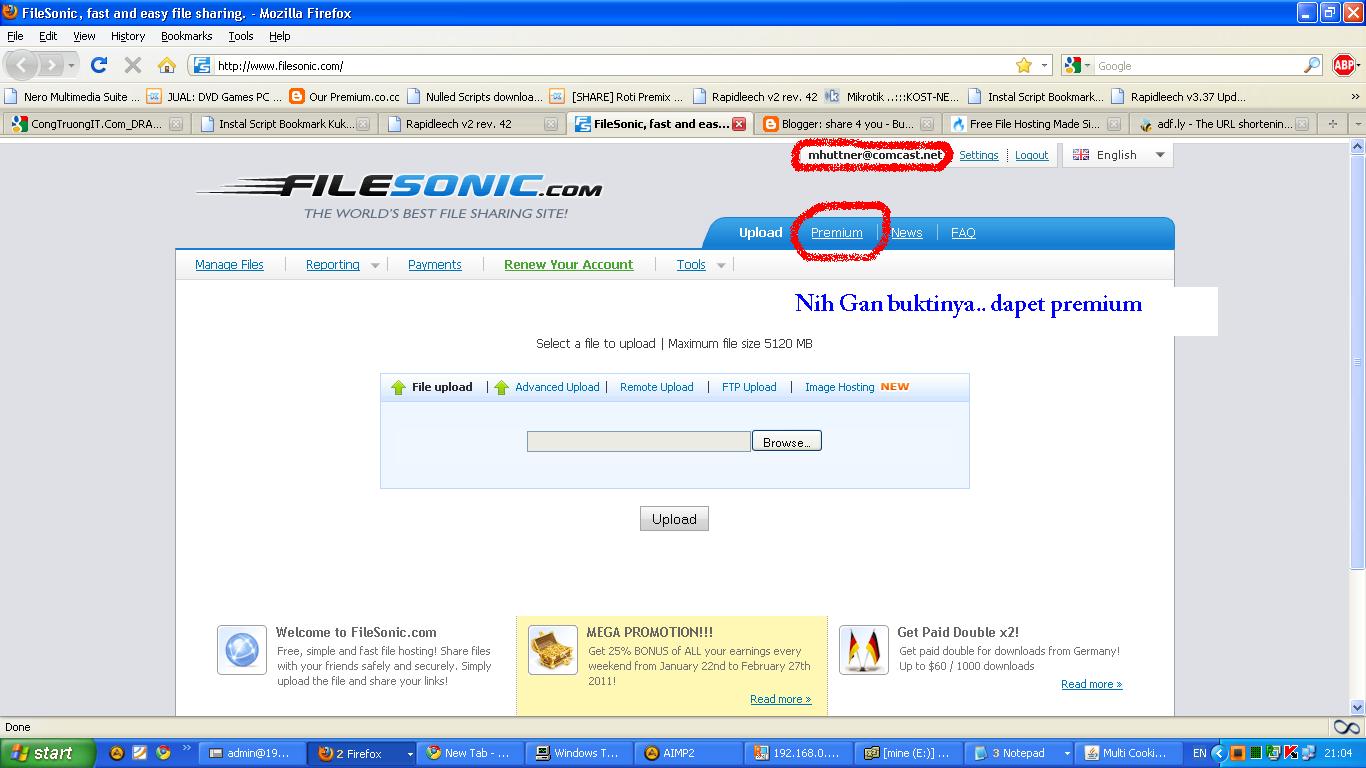Viewport: 1366px width, 768px height.
Task: Show more bookmarks chevron
Action: (x=1356, y=97)
